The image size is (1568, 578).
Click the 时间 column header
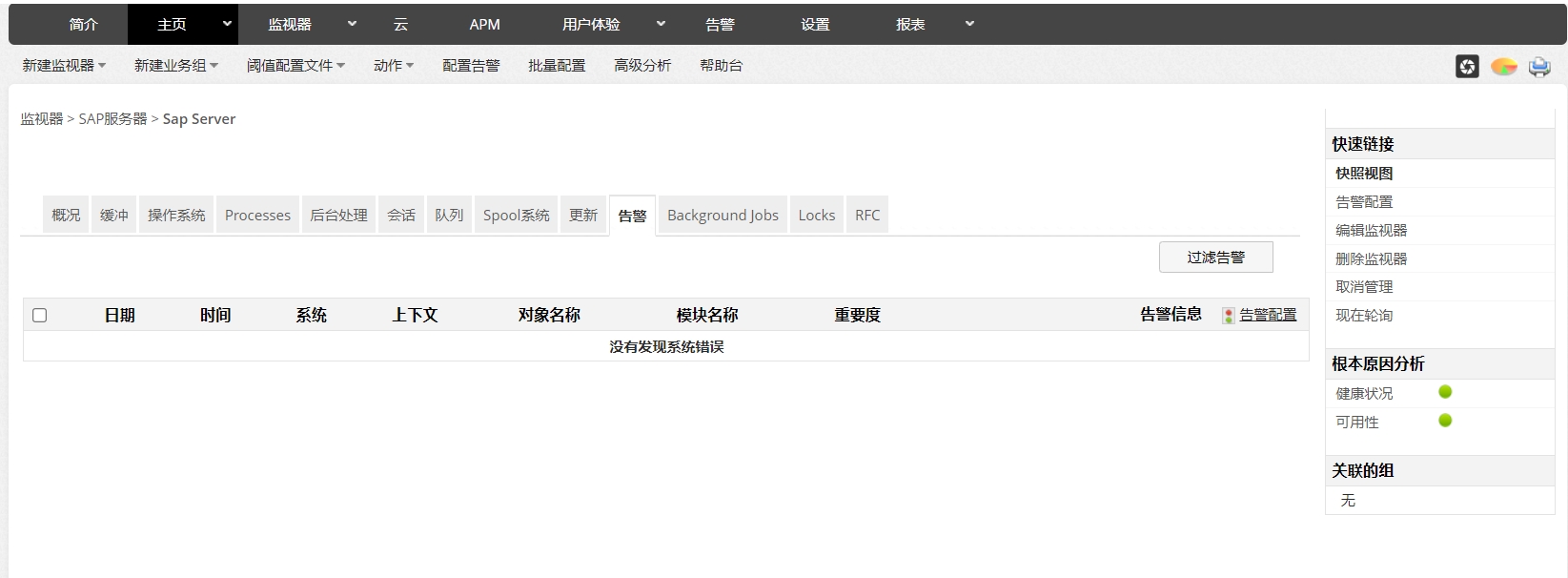pos(215,316)
